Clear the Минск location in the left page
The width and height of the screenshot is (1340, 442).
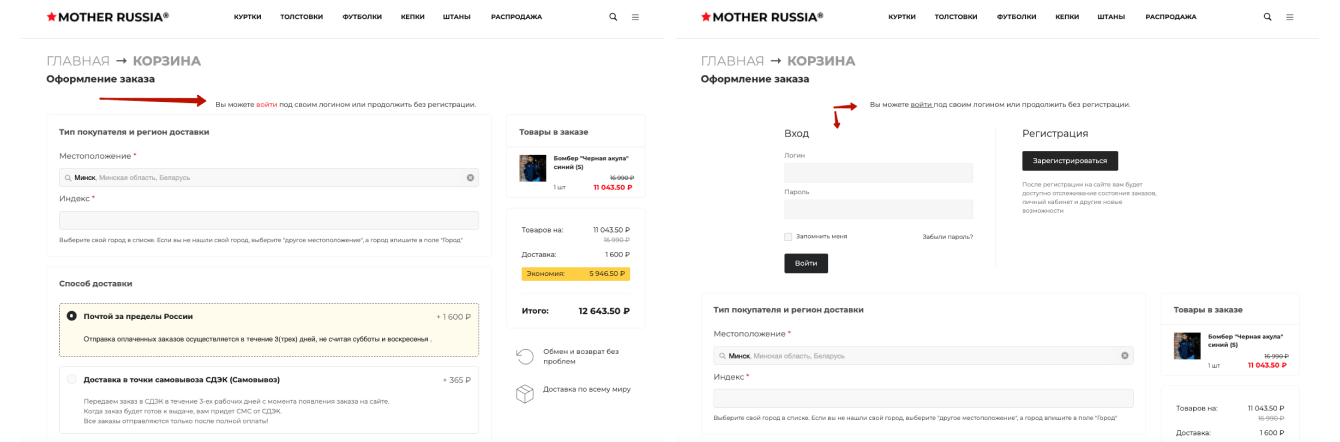470,177
